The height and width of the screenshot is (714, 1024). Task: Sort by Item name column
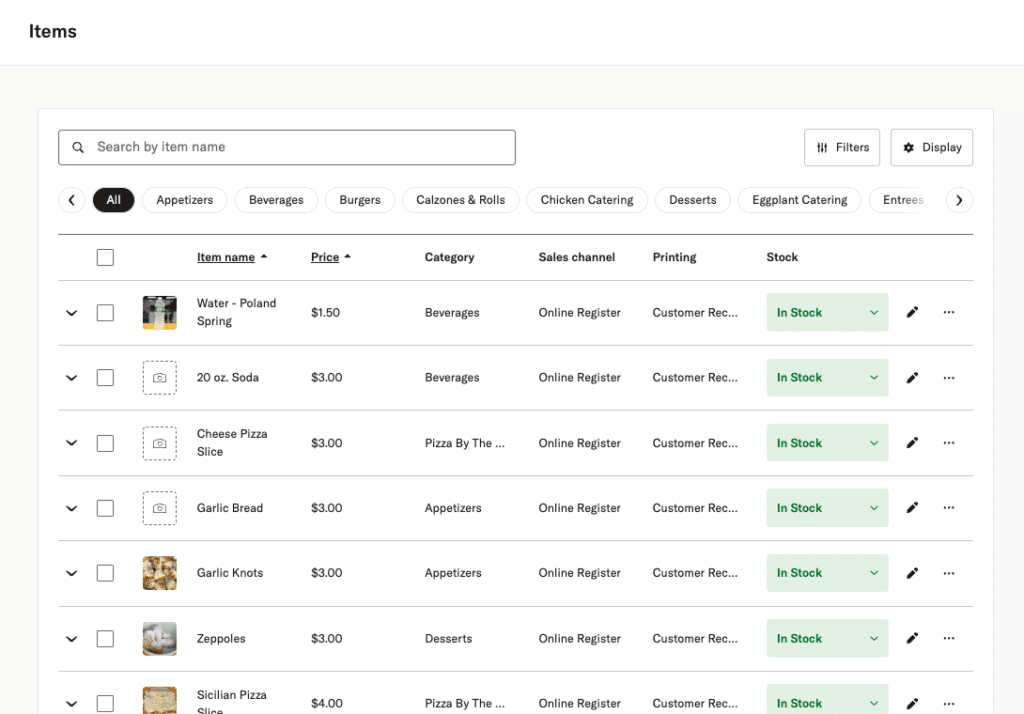(232, 257)
